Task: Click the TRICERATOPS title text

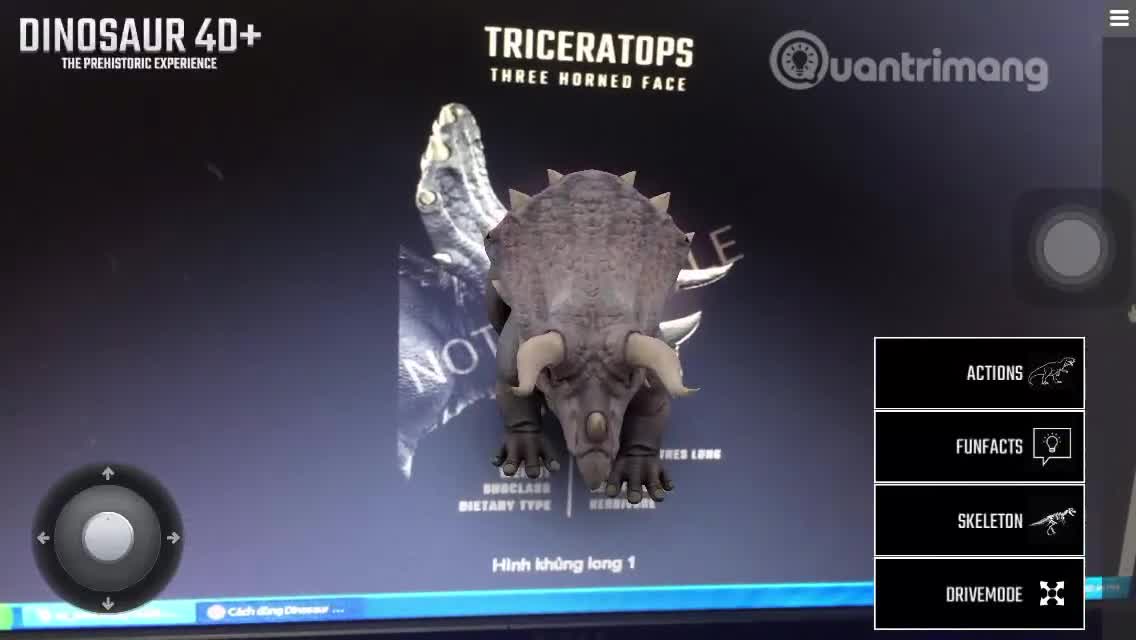Action: [x=589, y=46]
